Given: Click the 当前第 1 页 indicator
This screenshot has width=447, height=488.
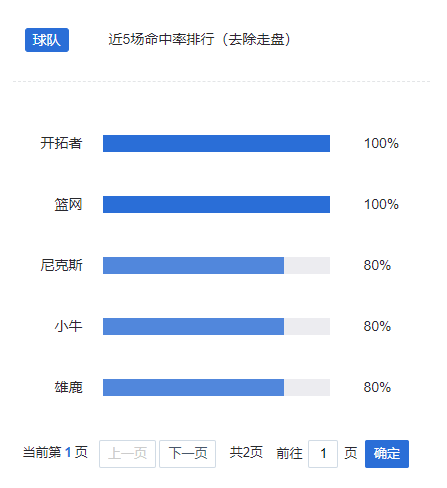Looking at the screenshot, I should [x=55, y=453].
